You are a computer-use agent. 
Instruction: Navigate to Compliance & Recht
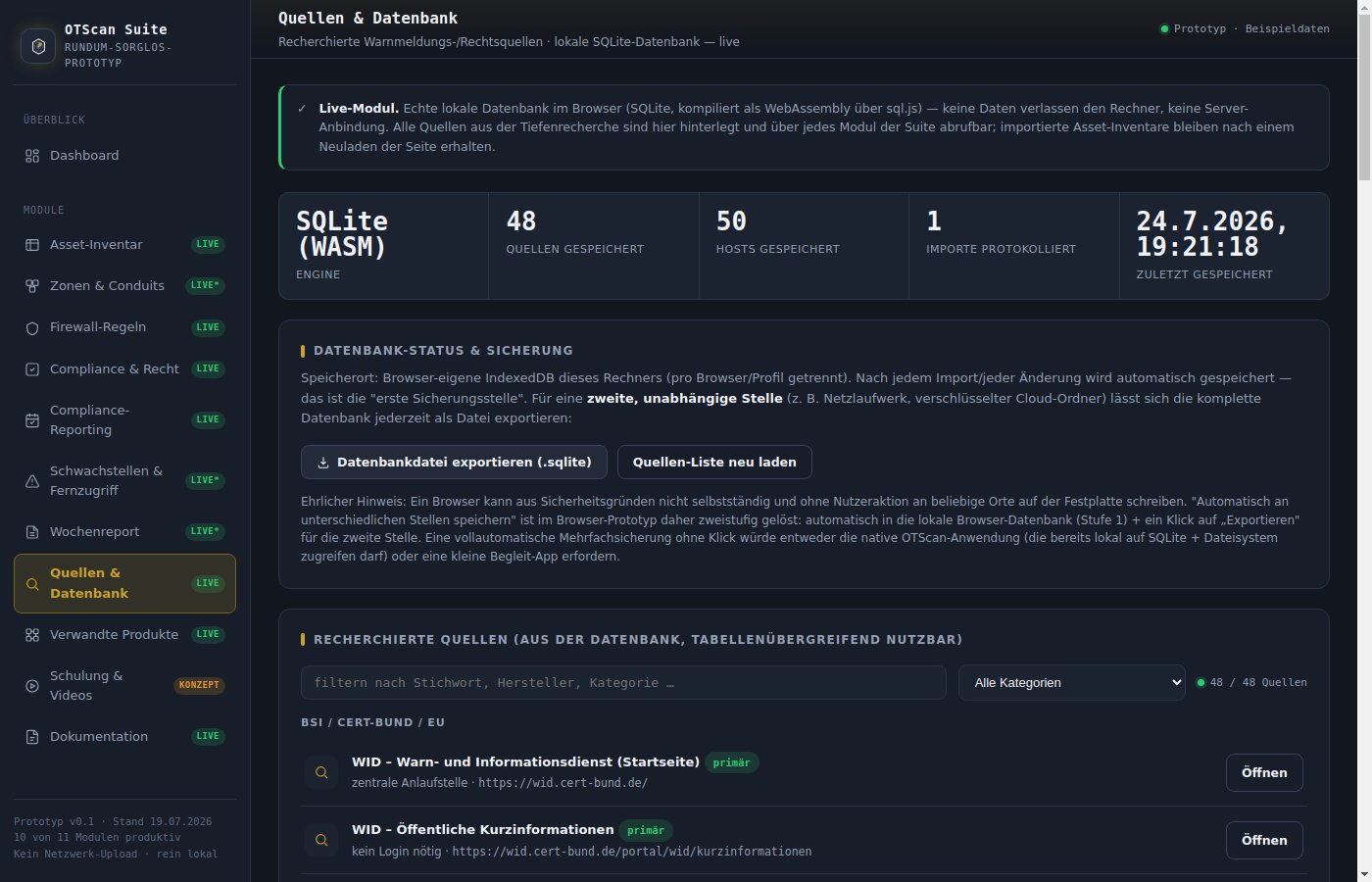click(124, 369)
